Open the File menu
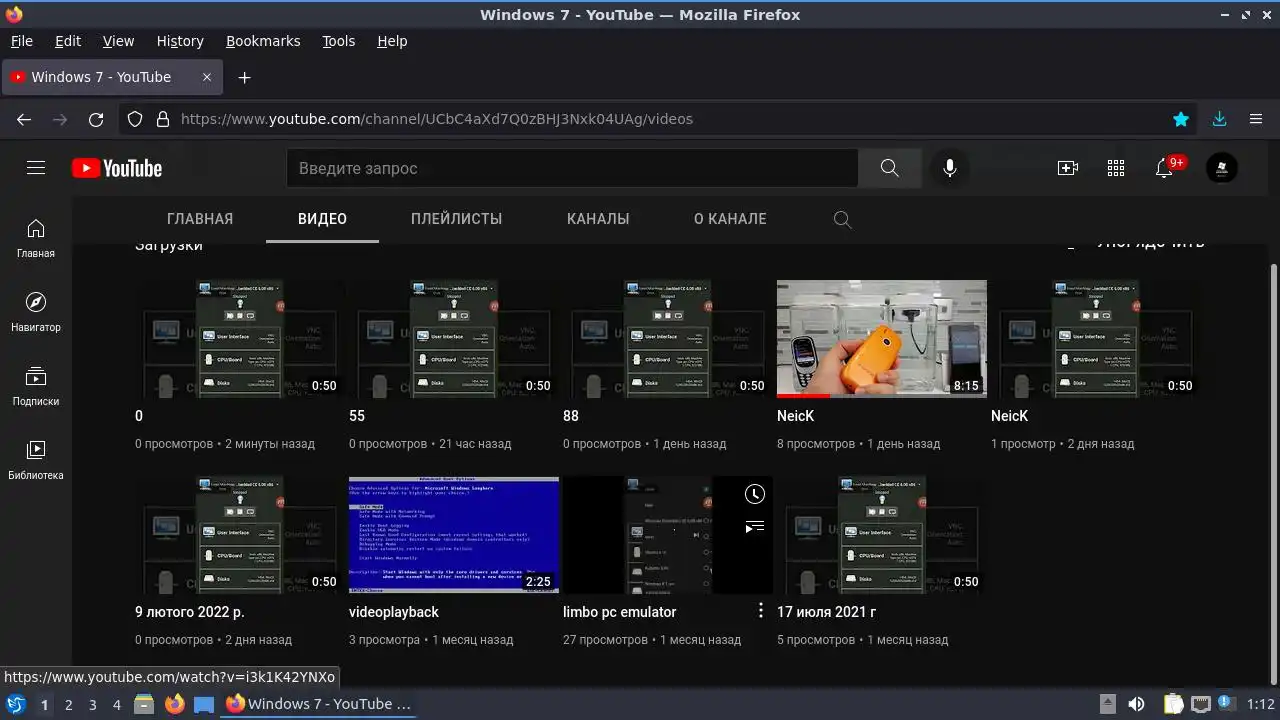The height and width of the screenshot is (720, 1280). pyautogui.click(x=21, y=41)
